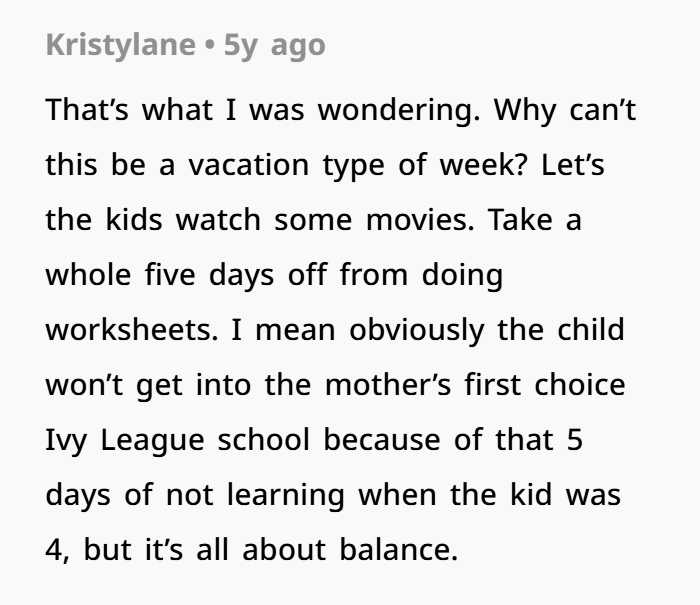Click the bullet separator after Kristylane
The height and width of the screenshot is (605, 700).
click(x=209, y=46)
